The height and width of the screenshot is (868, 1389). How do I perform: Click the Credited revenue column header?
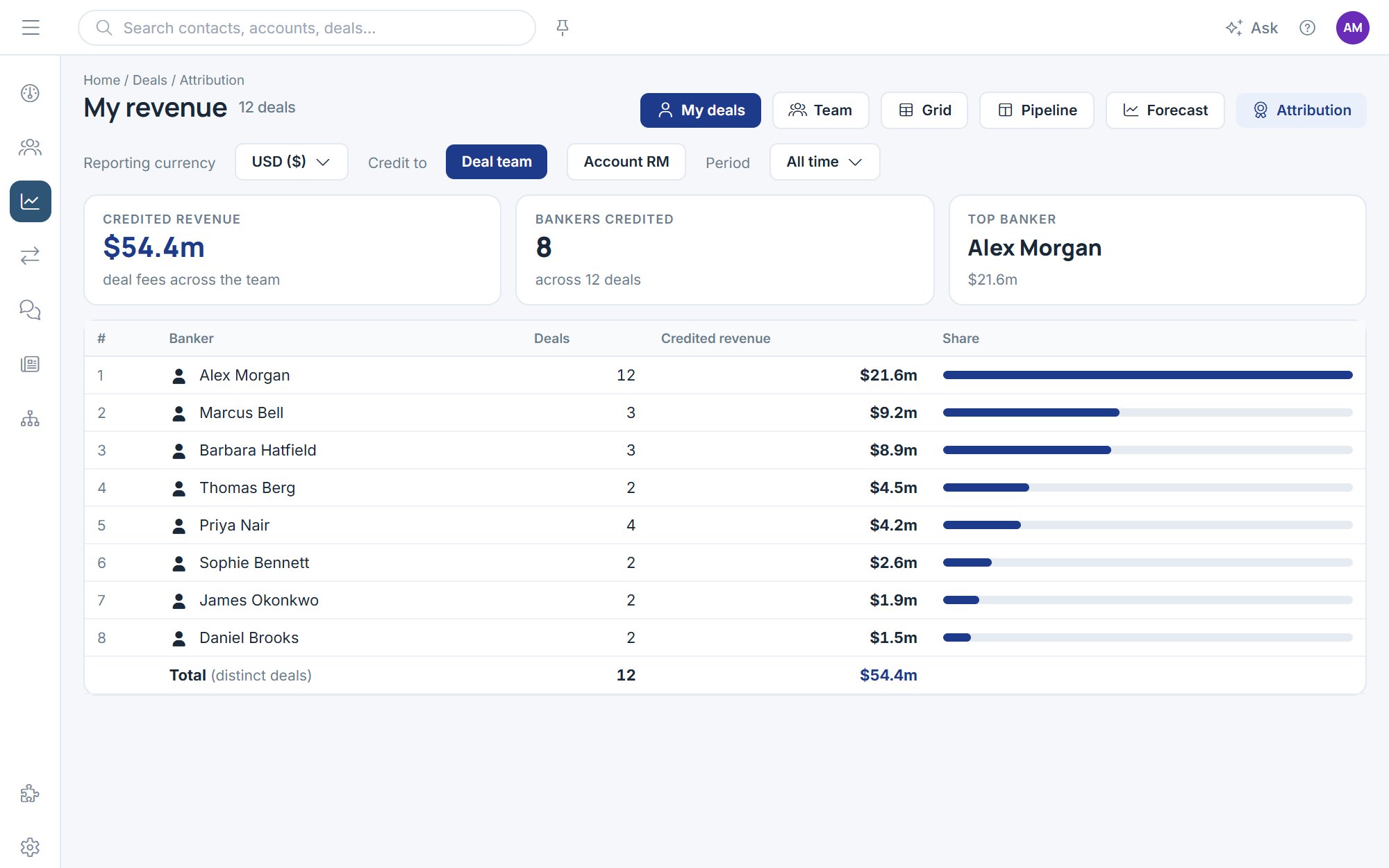click(715, 338)
